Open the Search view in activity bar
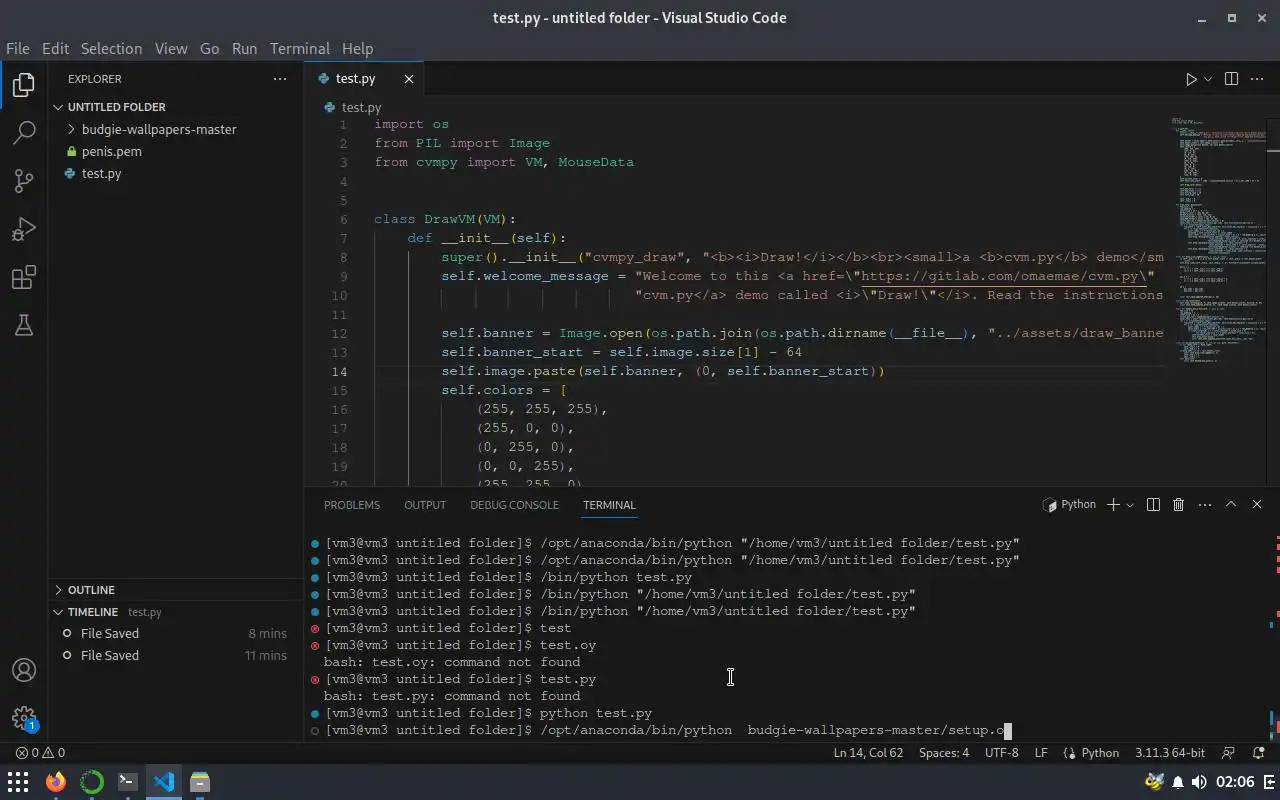The height and width of the screenshot is (800, 1280). coord(24,132)
